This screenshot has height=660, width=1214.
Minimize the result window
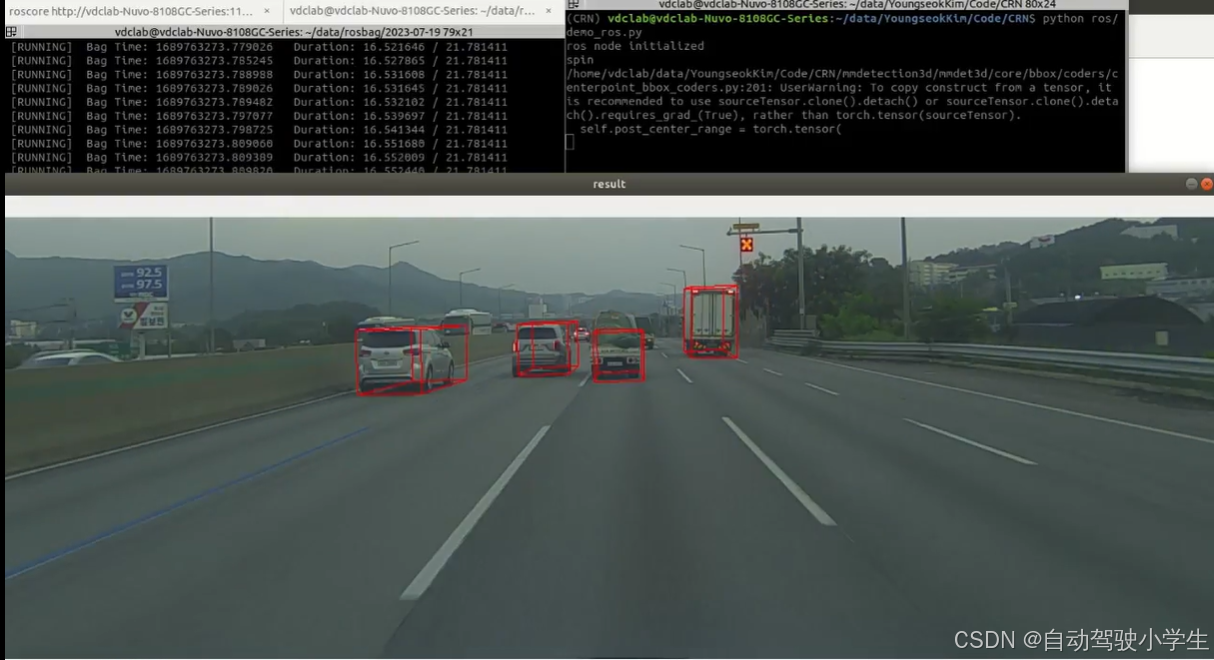tap(1191, 184)
